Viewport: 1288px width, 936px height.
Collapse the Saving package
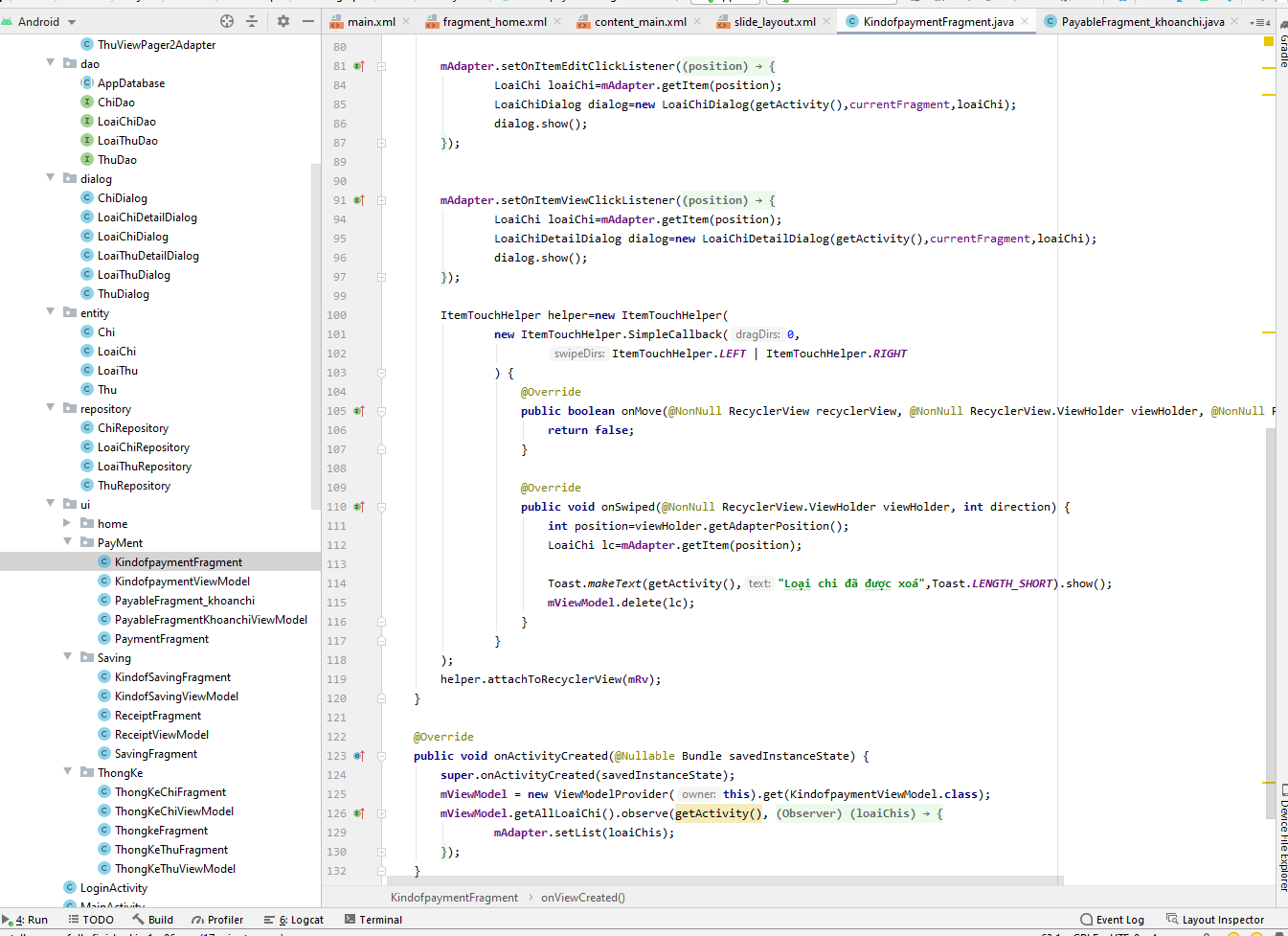point(68,657)
